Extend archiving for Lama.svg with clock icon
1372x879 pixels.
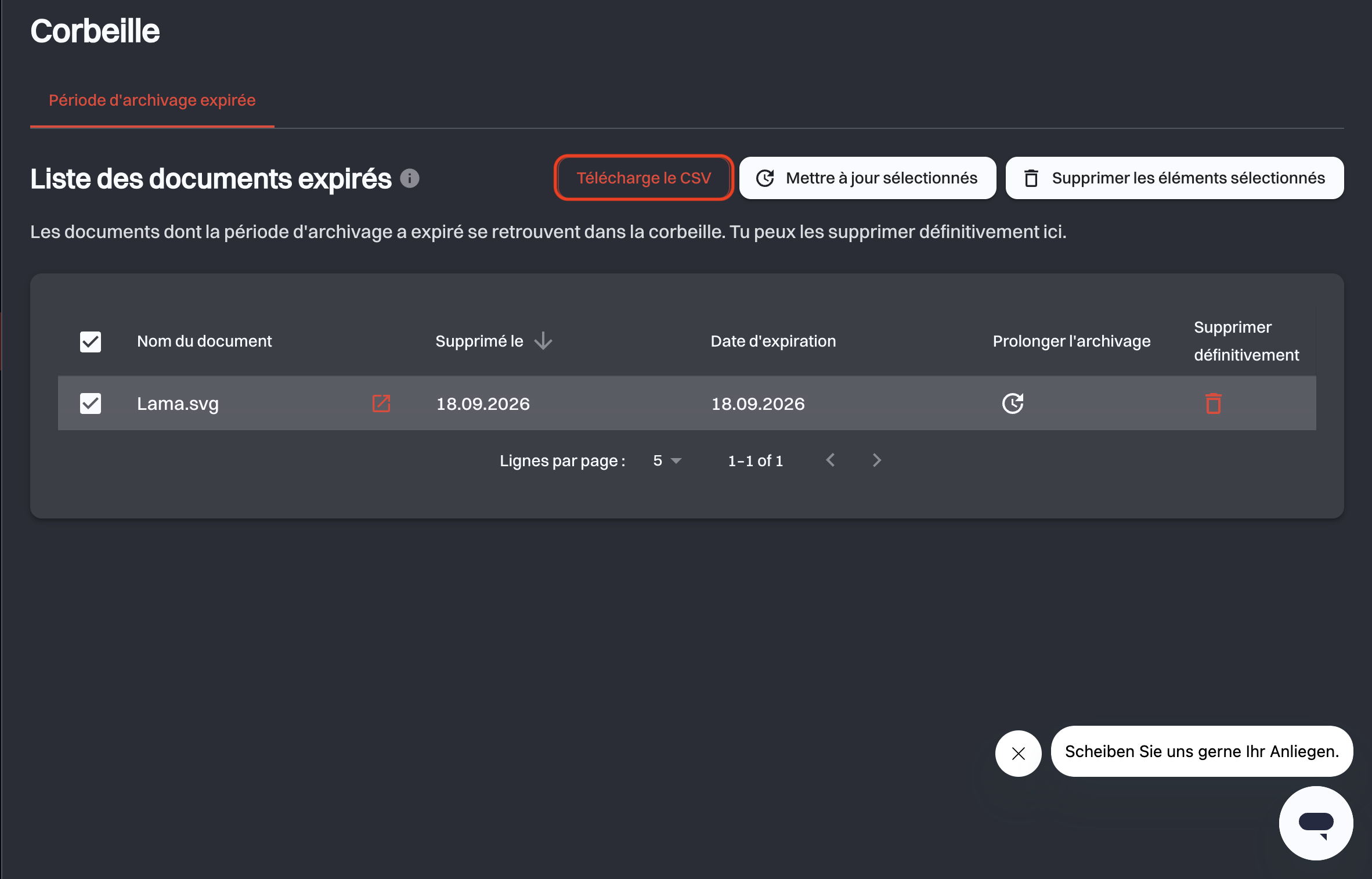click(x=1013, y=404)
